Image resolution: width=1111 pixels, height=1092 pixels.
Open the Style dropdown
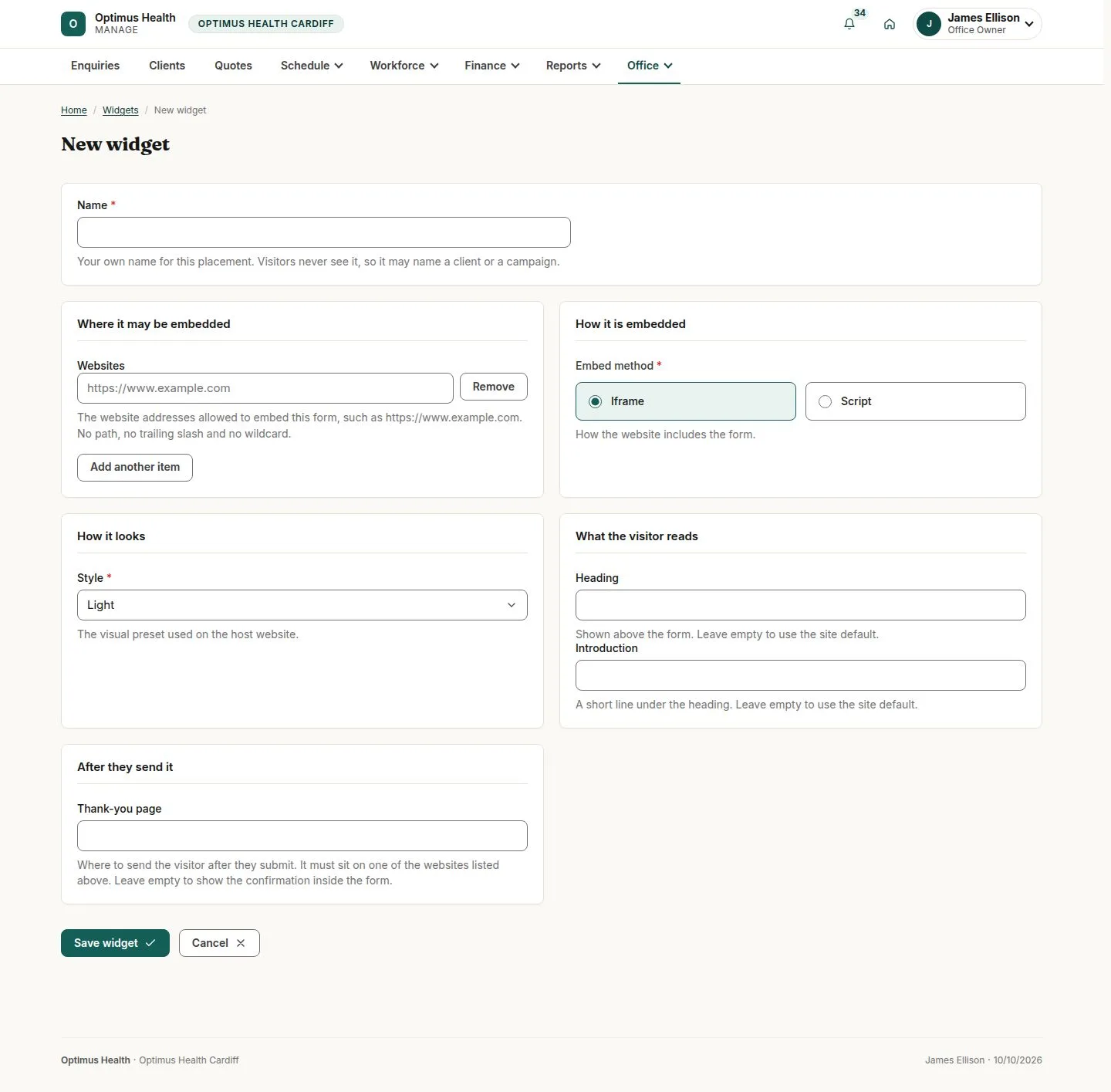click(x=302, y=605)
